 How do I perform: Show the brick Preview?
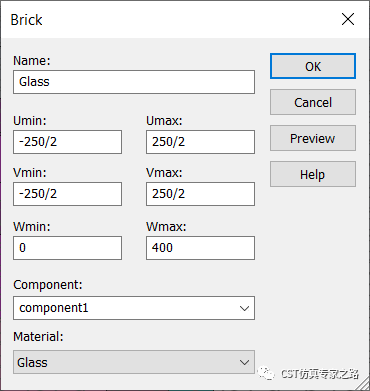click(313, 138)
